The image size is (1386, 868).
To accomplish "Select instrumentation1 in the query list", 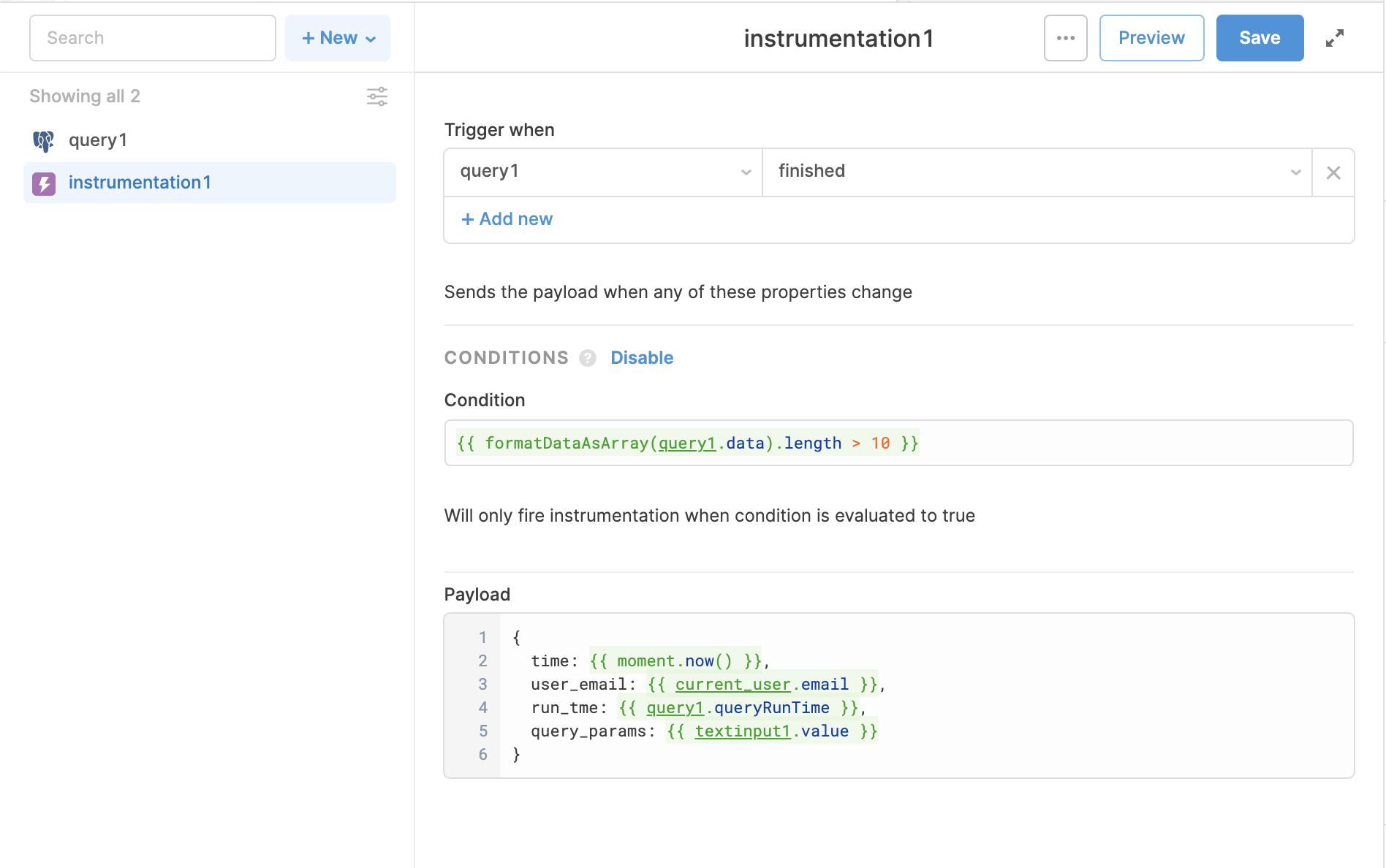I will coord(210,183).
